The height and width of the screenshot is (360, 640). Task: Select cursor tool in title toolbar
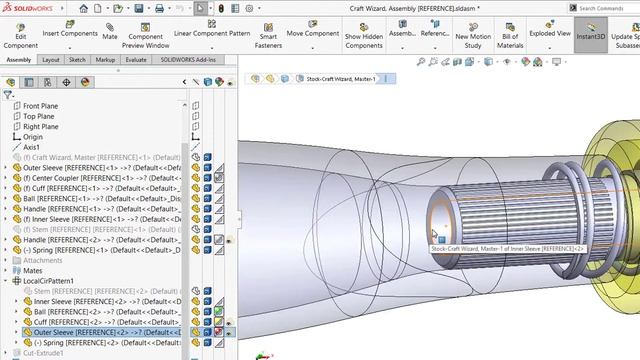200,8
